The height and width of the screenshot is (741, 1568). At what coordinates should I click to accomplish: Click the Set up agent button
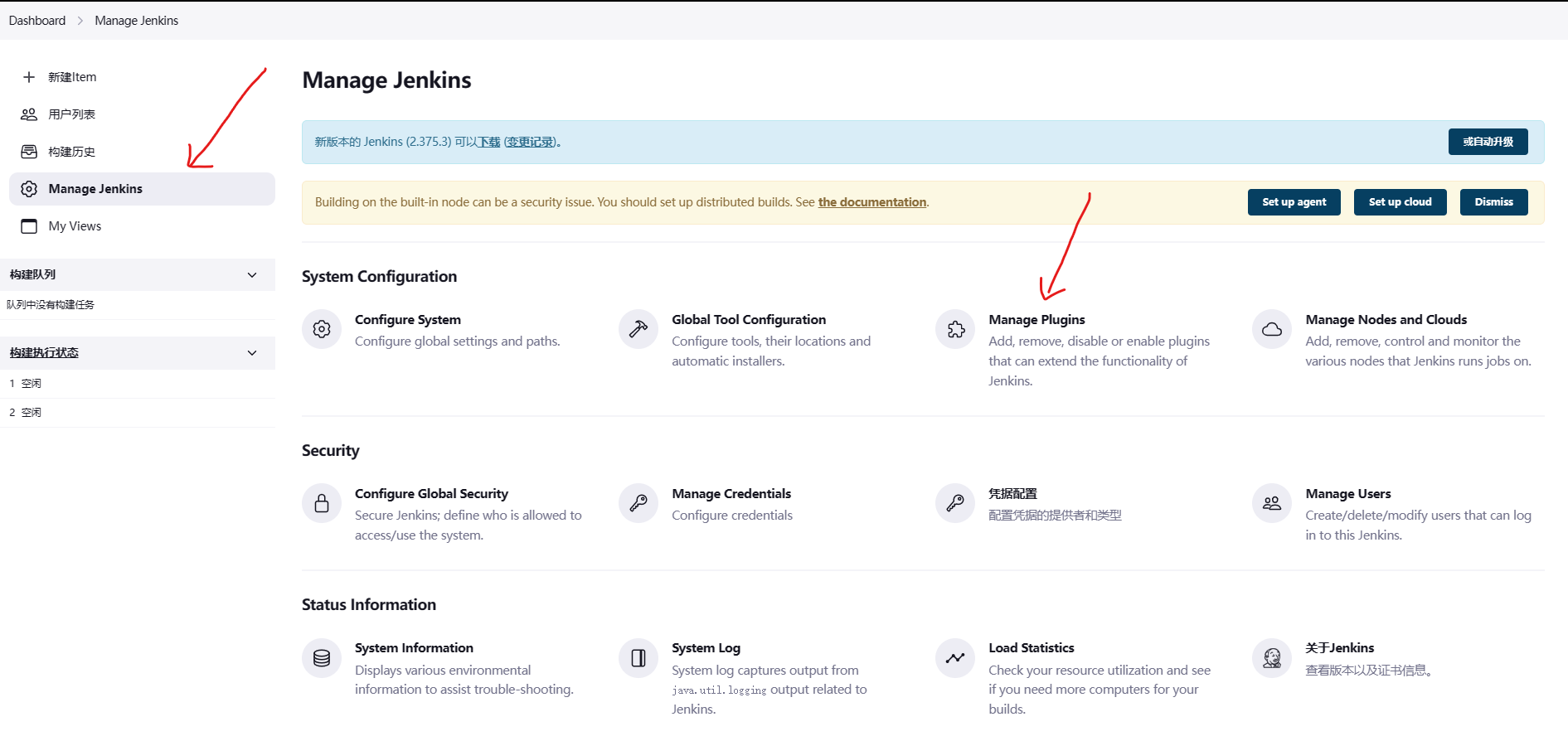(1294, 202)
